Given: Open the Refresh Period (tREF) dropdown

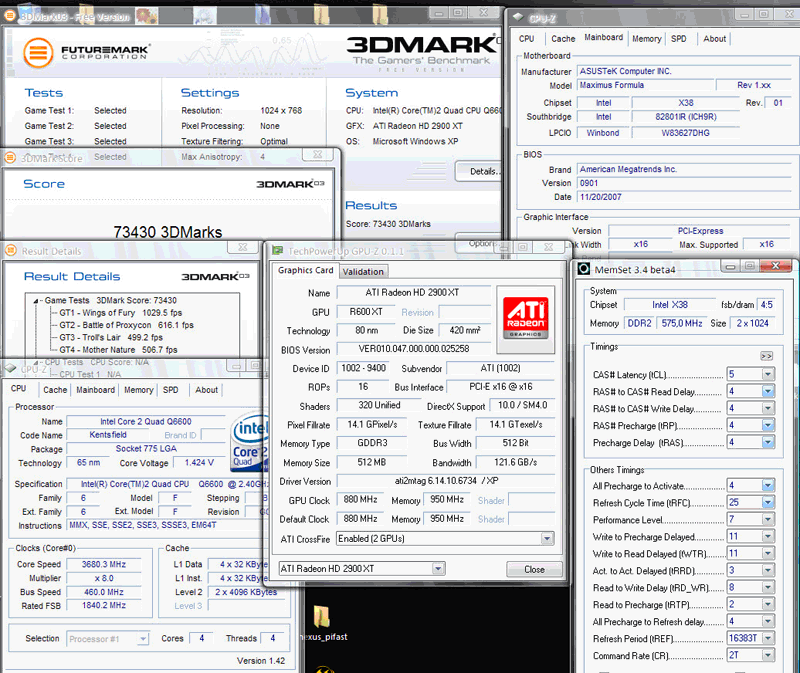Looking at the screenshot, I should pyautogui.click(x=768, y=638).
